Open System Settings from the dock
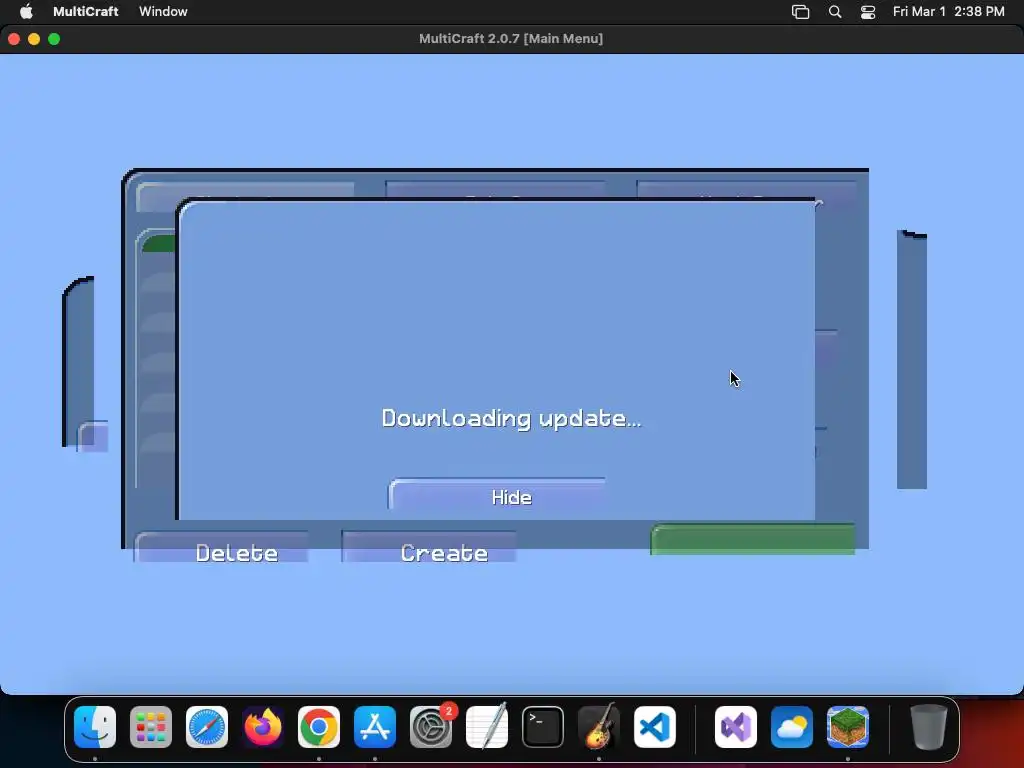This screenshot has height=768, width=1024. coord(431,727)
